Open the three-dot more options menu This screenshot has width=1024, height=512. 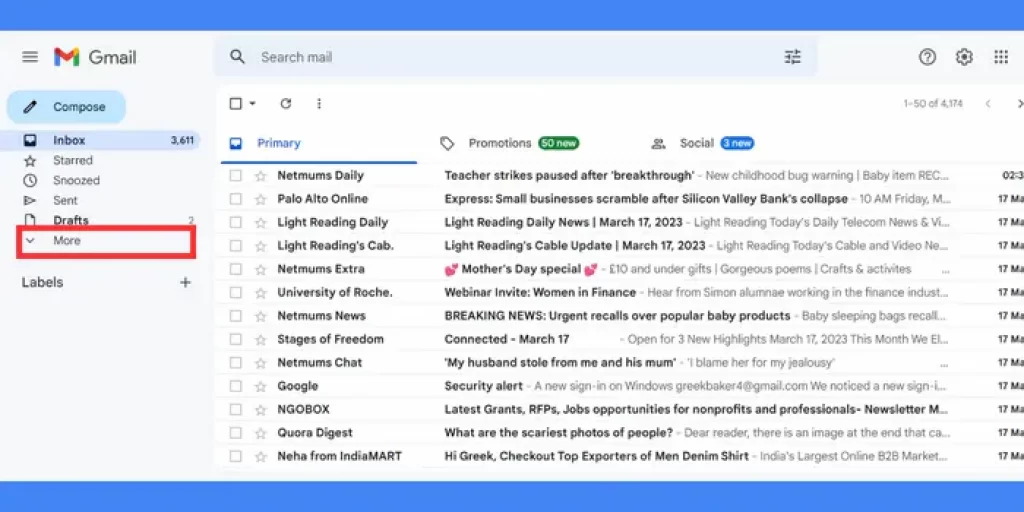point(319,103)
